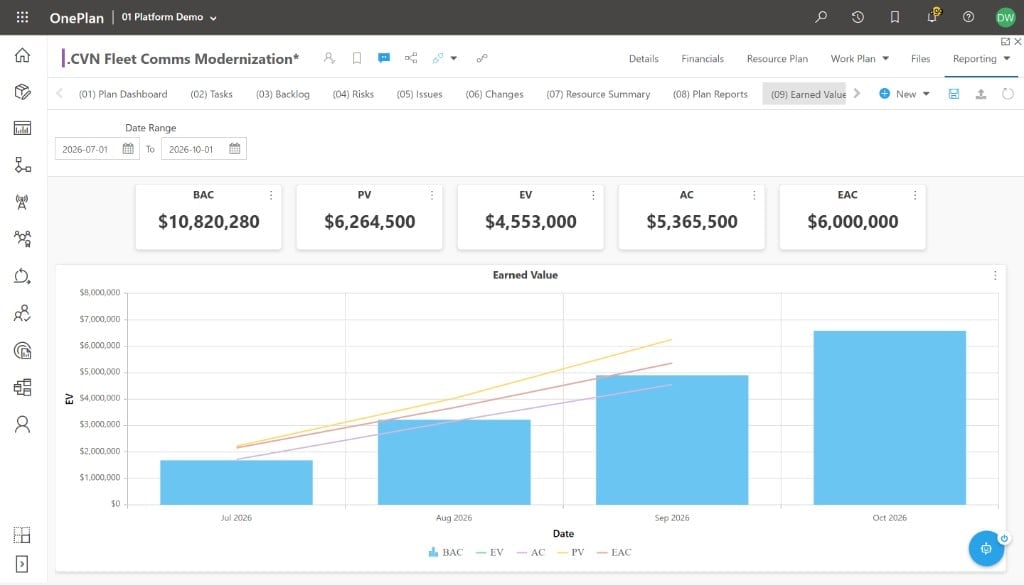Toggle the EV series in the legend
1024x585 pixels.
(490, 552)
